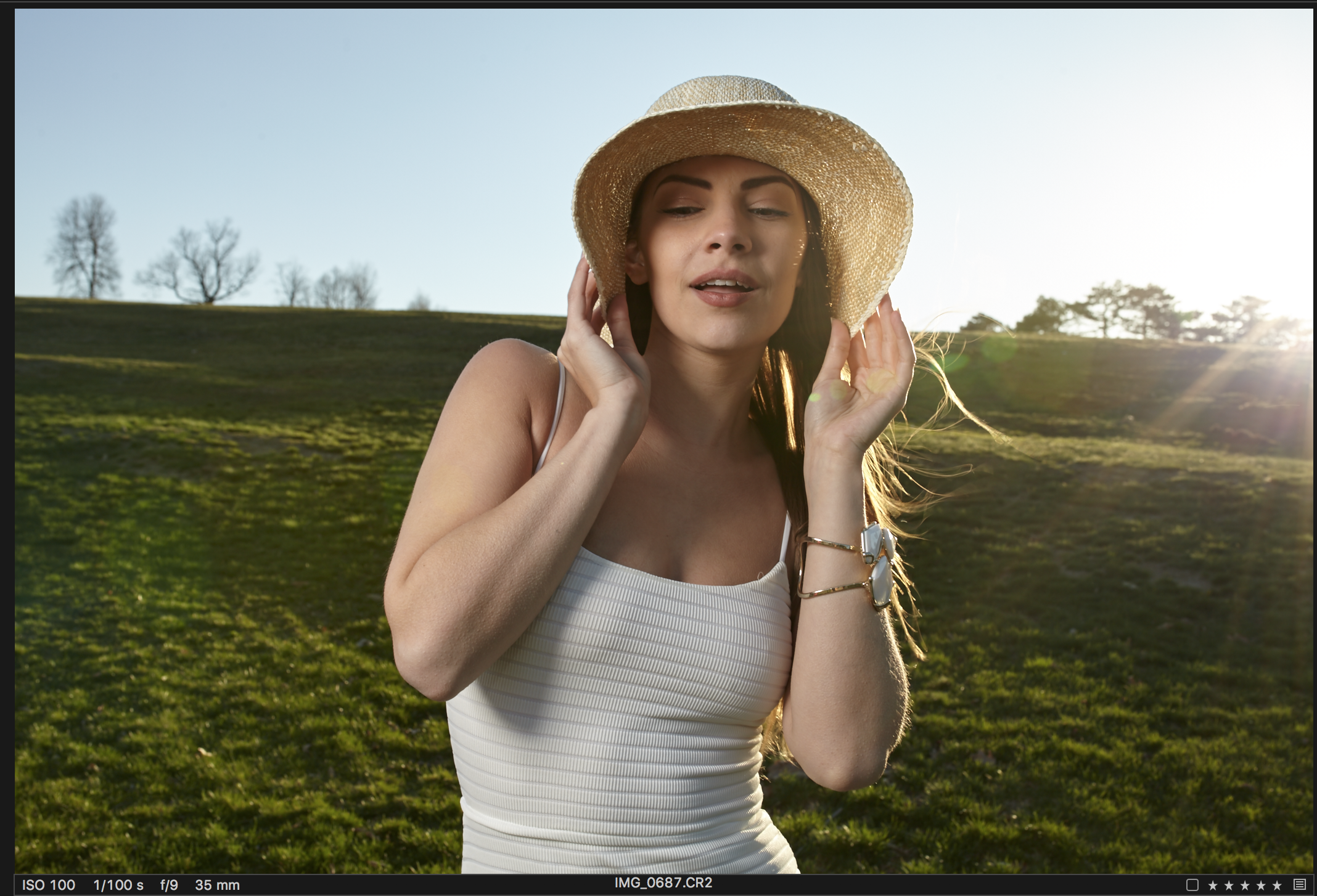Set rating to one star
This screenshot has height=896, width=1317.
(x=1213, y=886)
